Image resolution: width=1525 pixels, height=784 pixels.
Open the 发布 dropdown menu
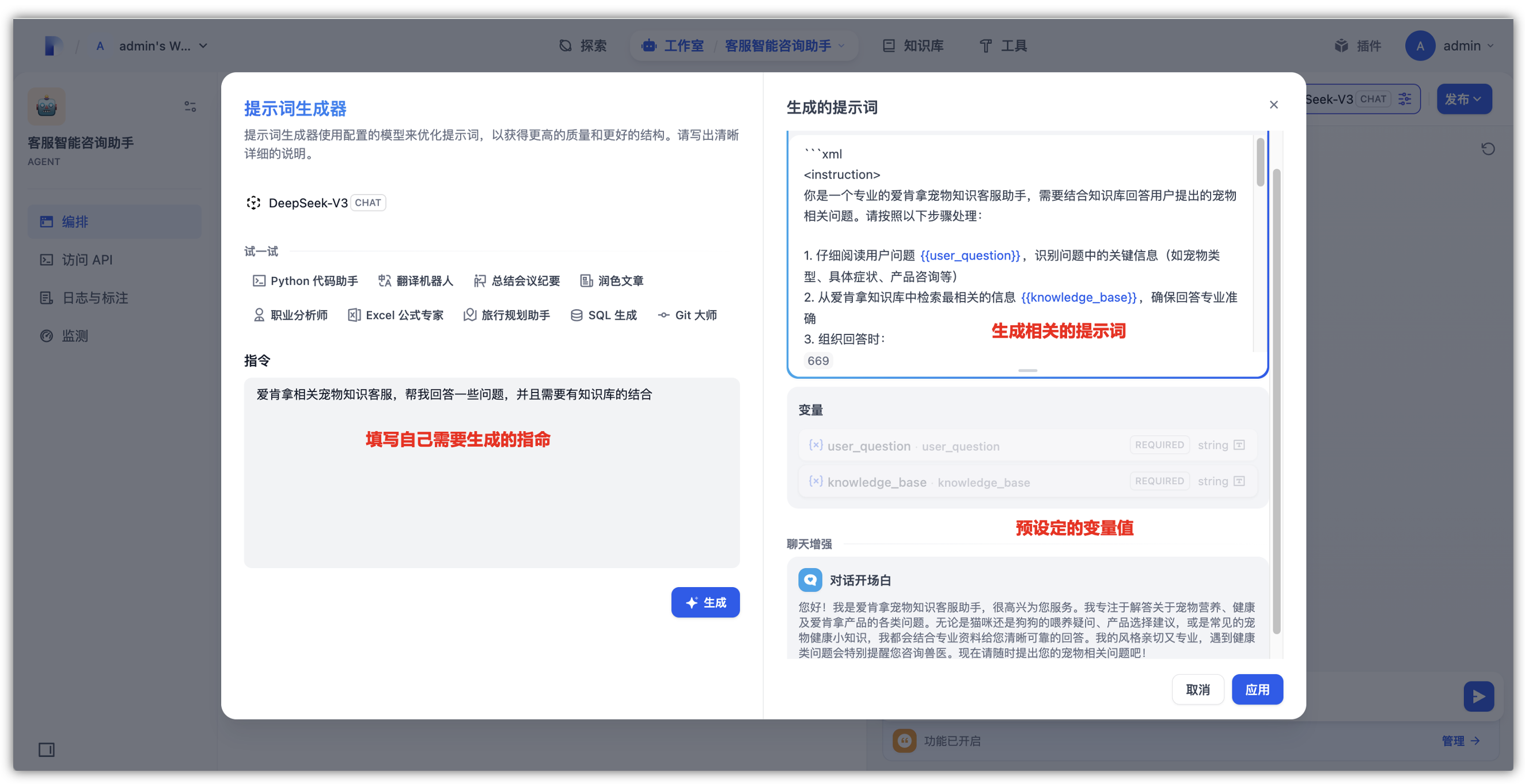[x=1463, y=99]
